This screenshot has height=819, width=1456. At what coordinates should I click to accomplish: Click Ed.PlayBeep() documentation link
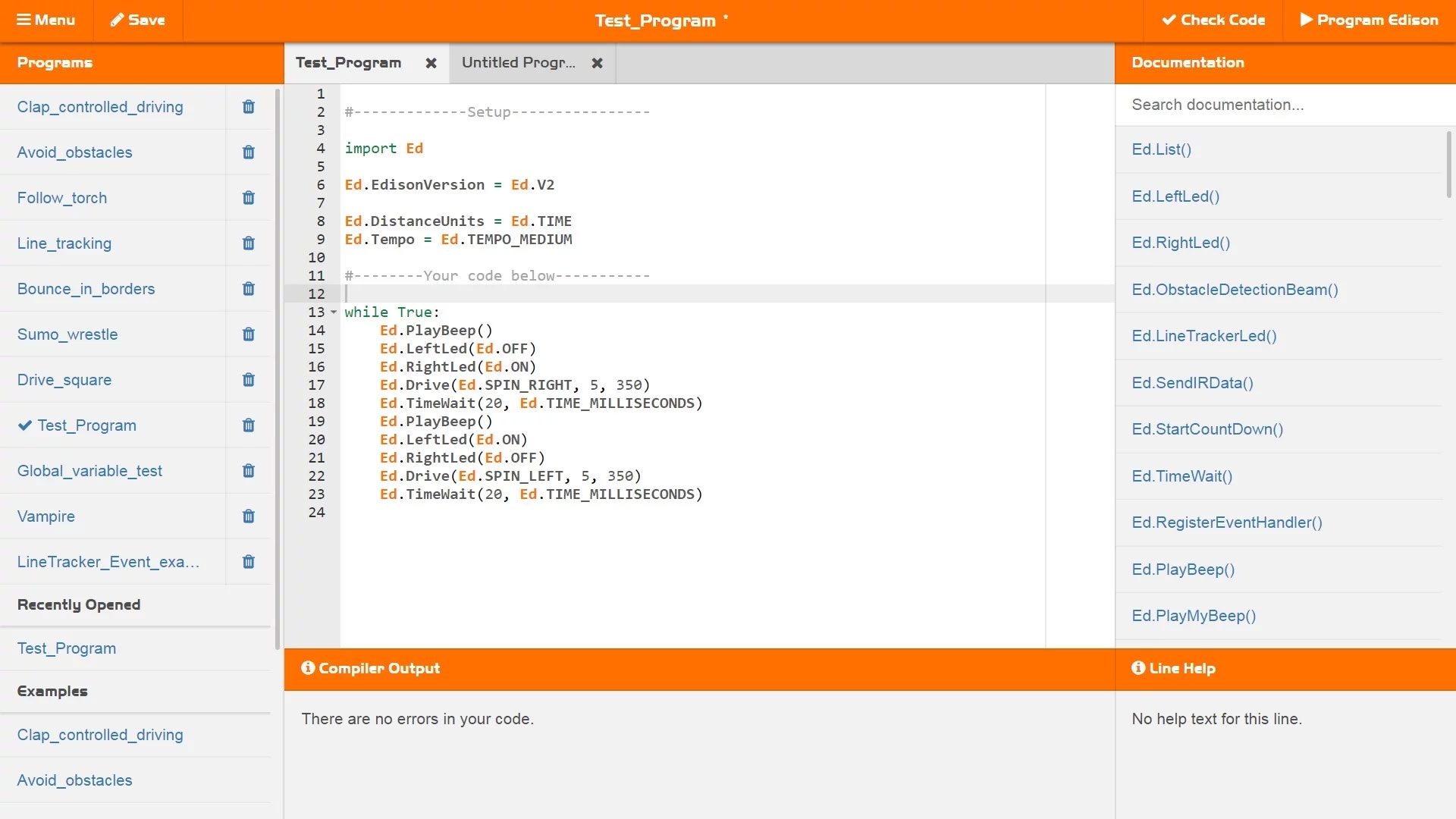(1184, 569)
